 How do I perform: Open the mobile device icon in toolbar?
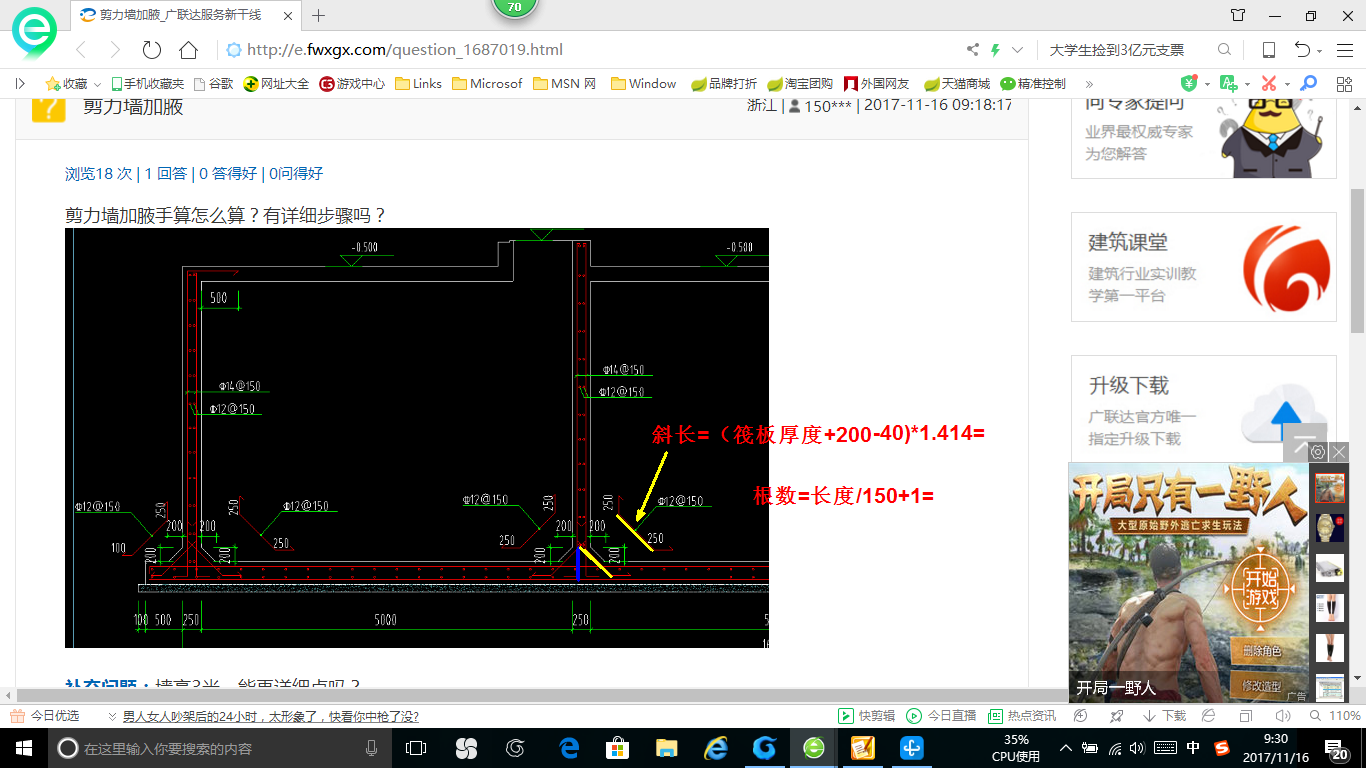tap(1268, 50)
